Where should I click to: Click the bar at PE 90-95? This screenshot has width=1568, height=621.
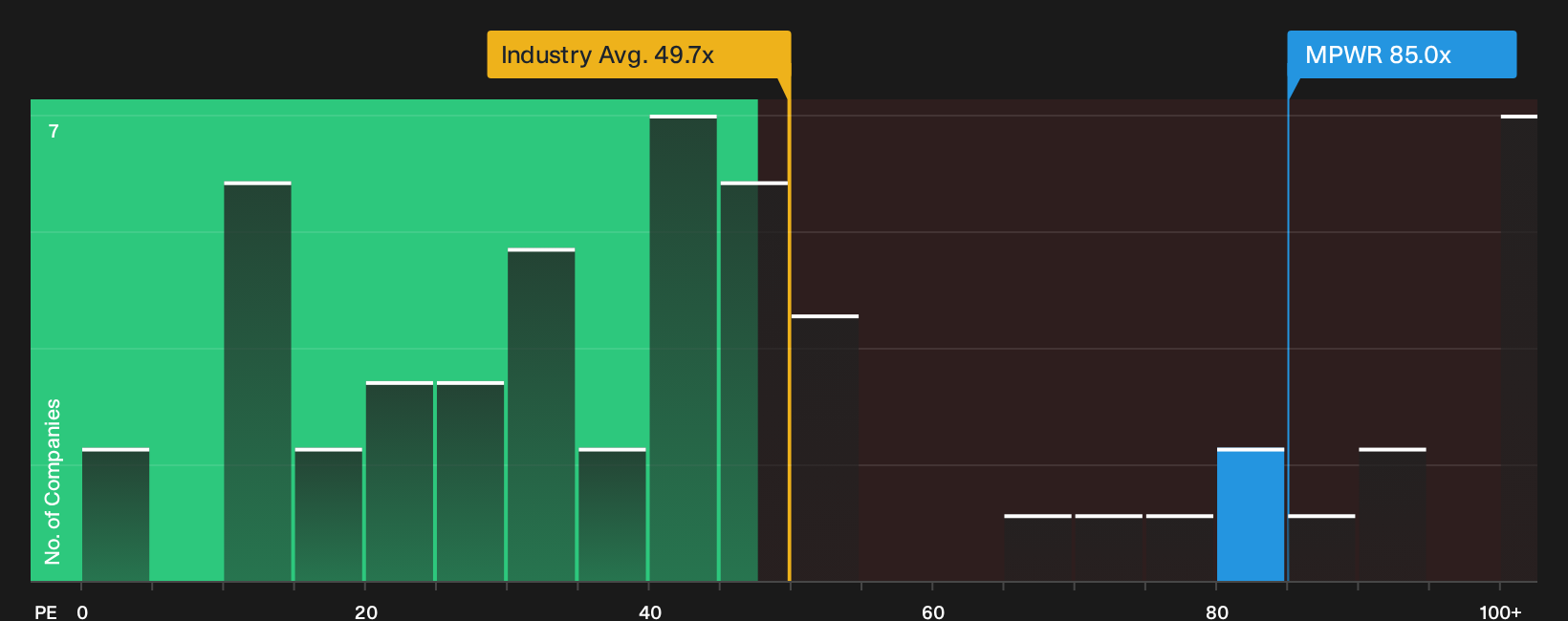(1392, 515)
